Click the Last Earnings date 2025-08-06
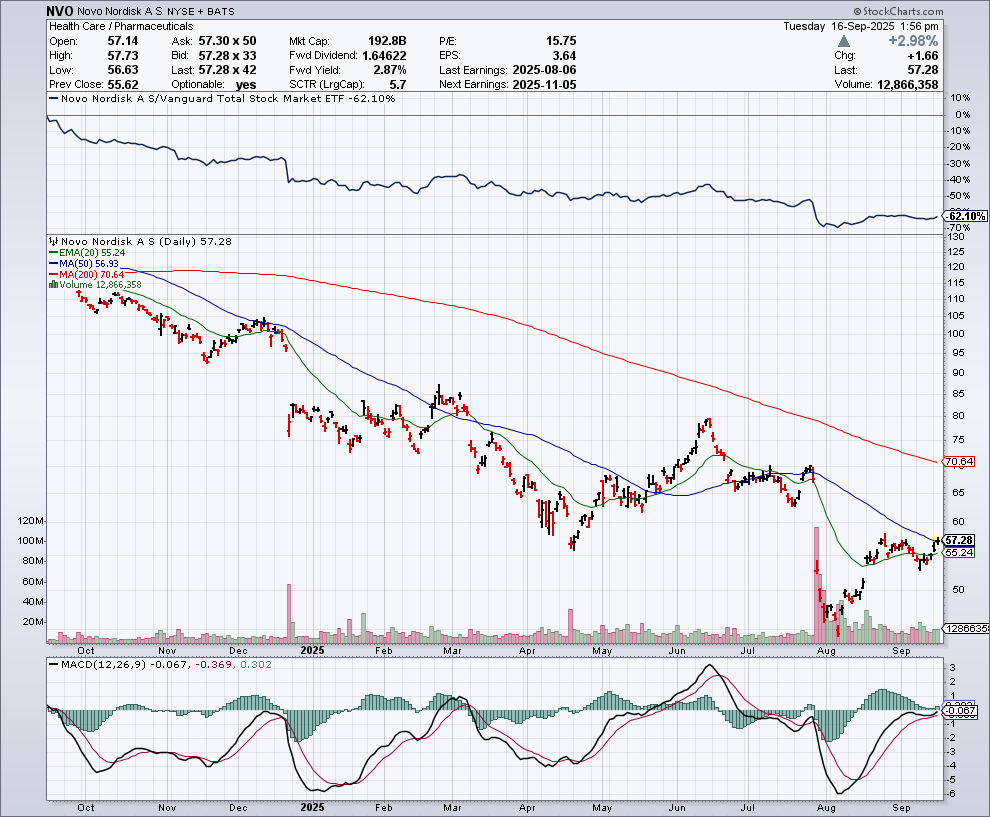 point(544,69)
